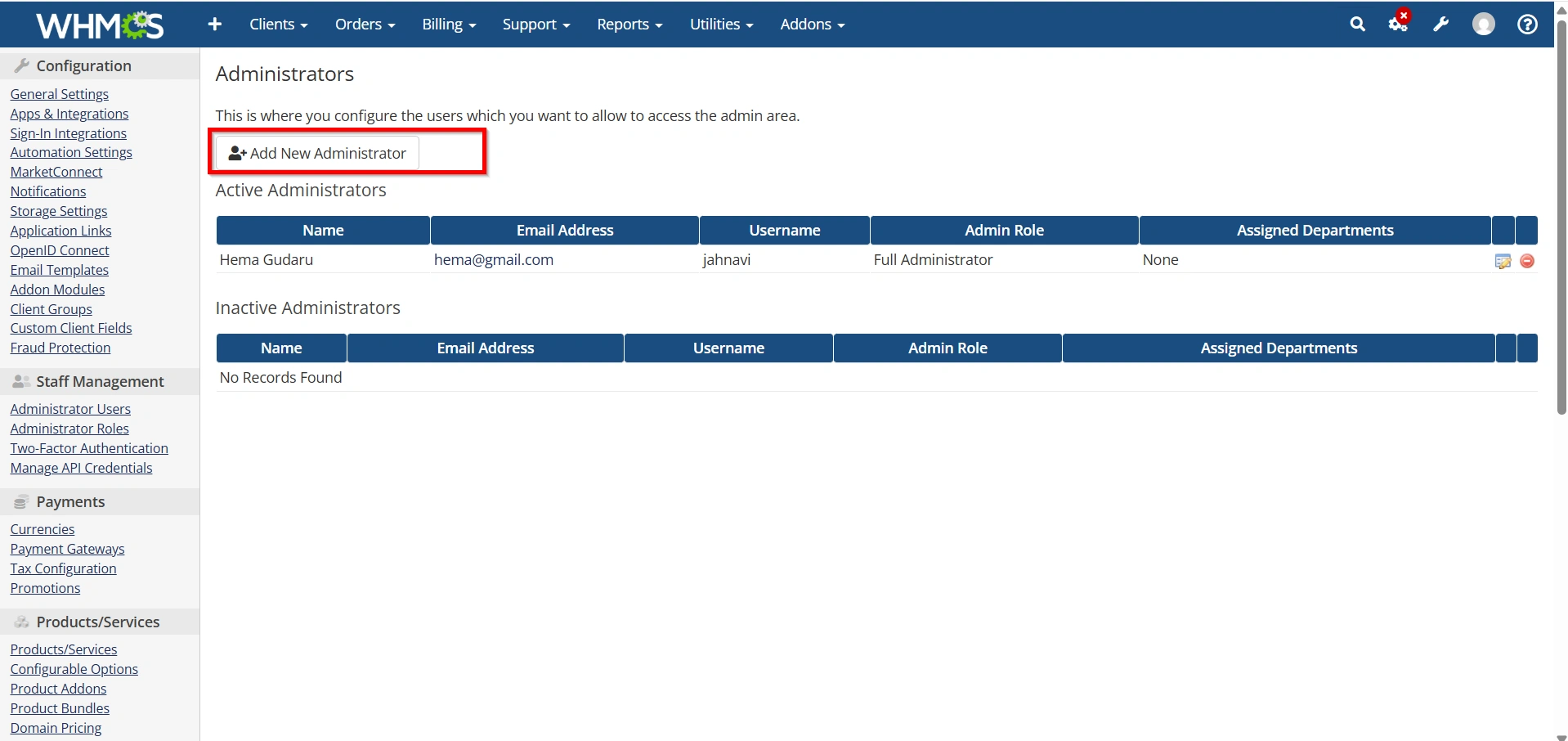Open Notifications link
Image resolution: width=1568 pixels, height=741 pixels.
tap(48, 191)
